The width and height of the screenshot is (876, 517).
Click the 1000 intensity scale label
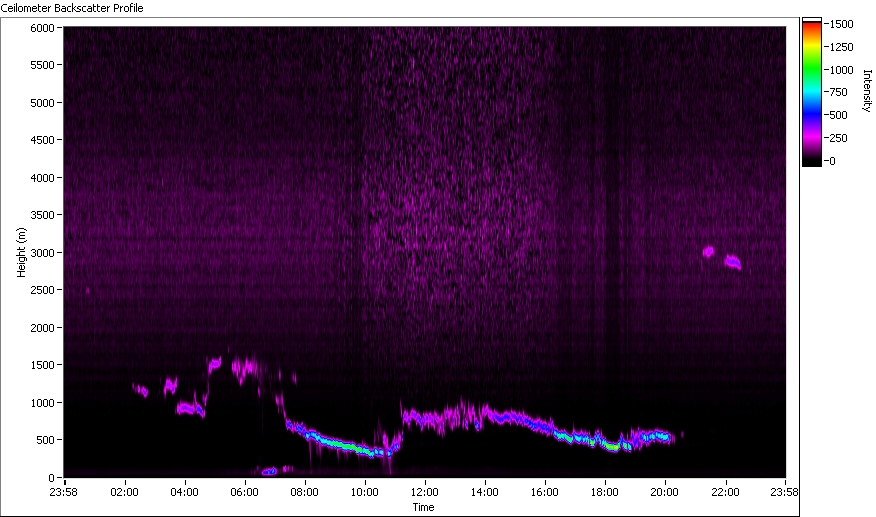click(841, 70)
